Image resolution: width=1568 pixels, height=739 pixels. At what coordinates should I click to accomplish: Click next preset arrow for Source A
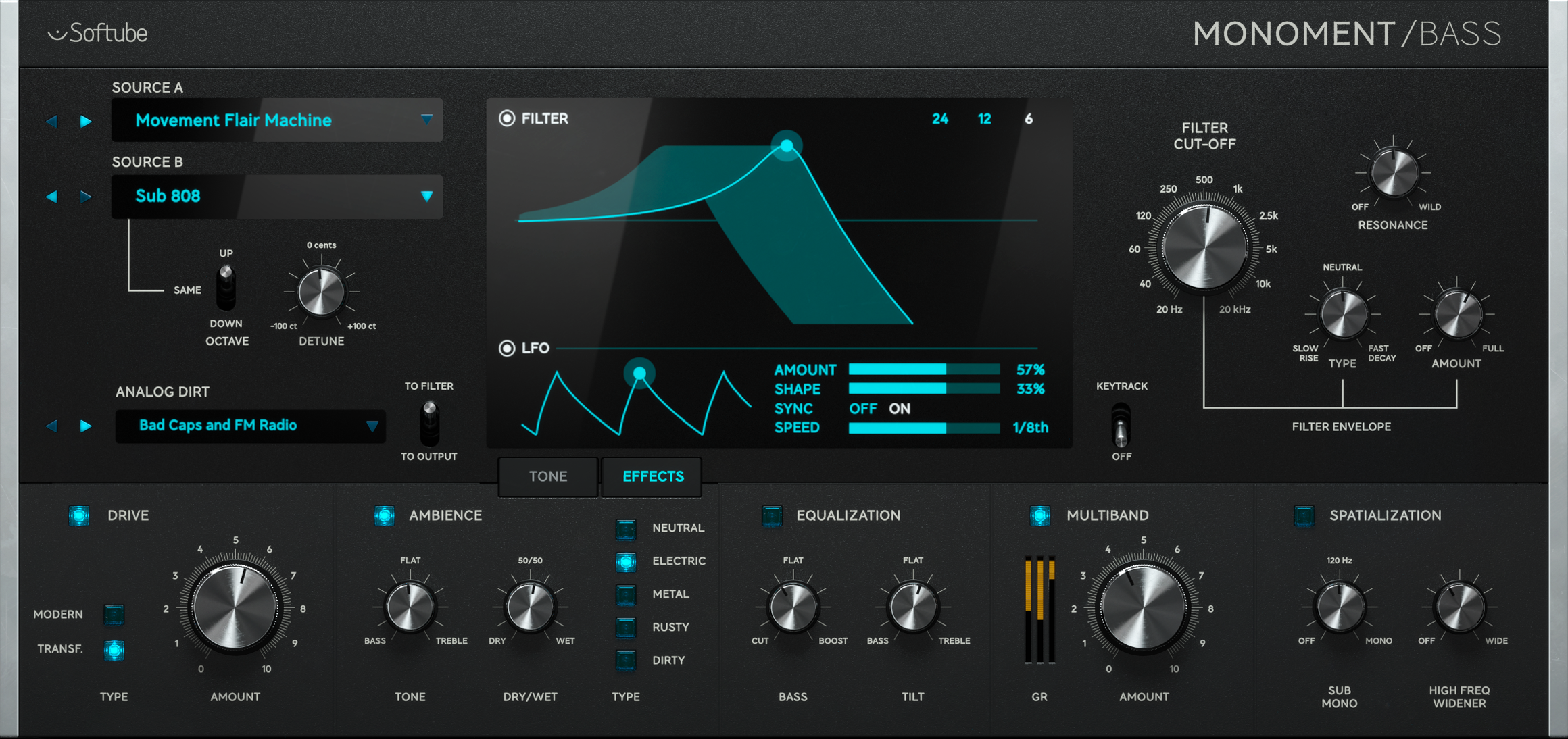[x=86, y=121]
